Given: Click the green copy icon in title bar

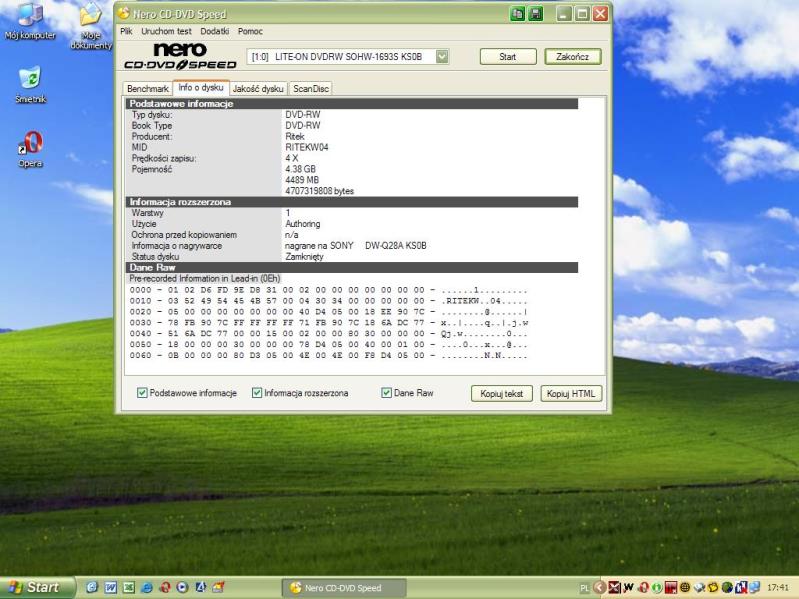Looking at the screenshot, I should [x=517, y=14].
